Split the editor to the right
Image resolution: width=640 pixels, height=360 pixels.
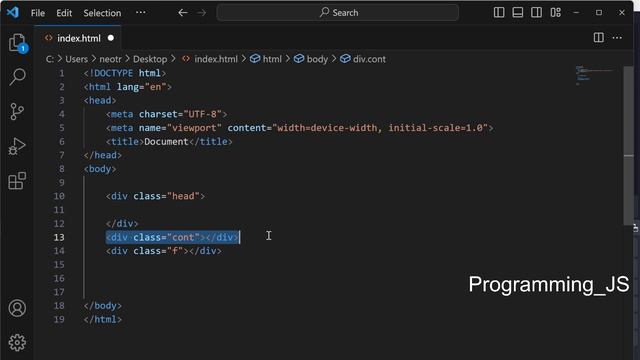coord(598,38)
